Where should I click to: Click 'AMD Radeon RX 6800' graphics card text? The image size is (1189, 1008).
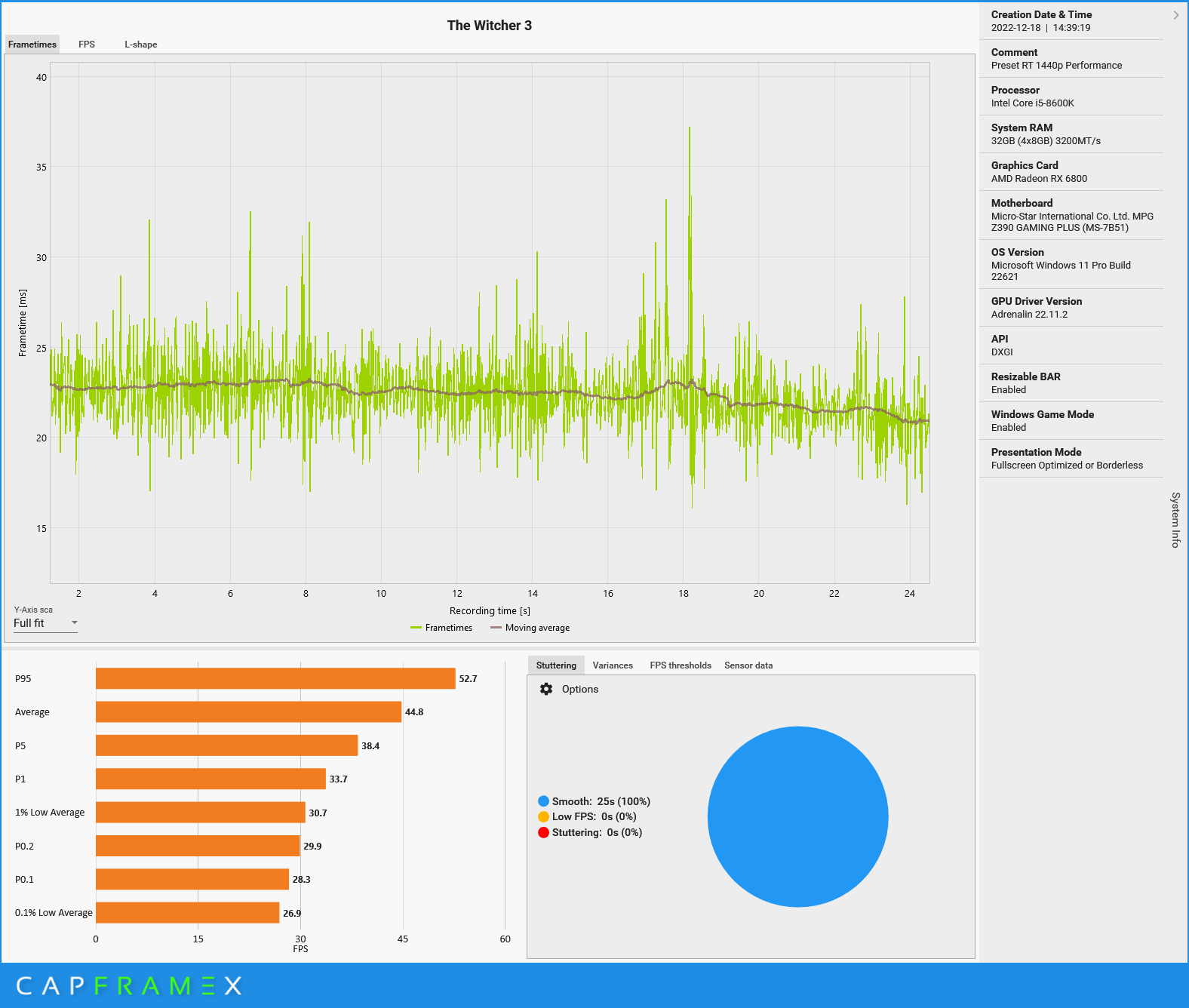pos(1039,179)
